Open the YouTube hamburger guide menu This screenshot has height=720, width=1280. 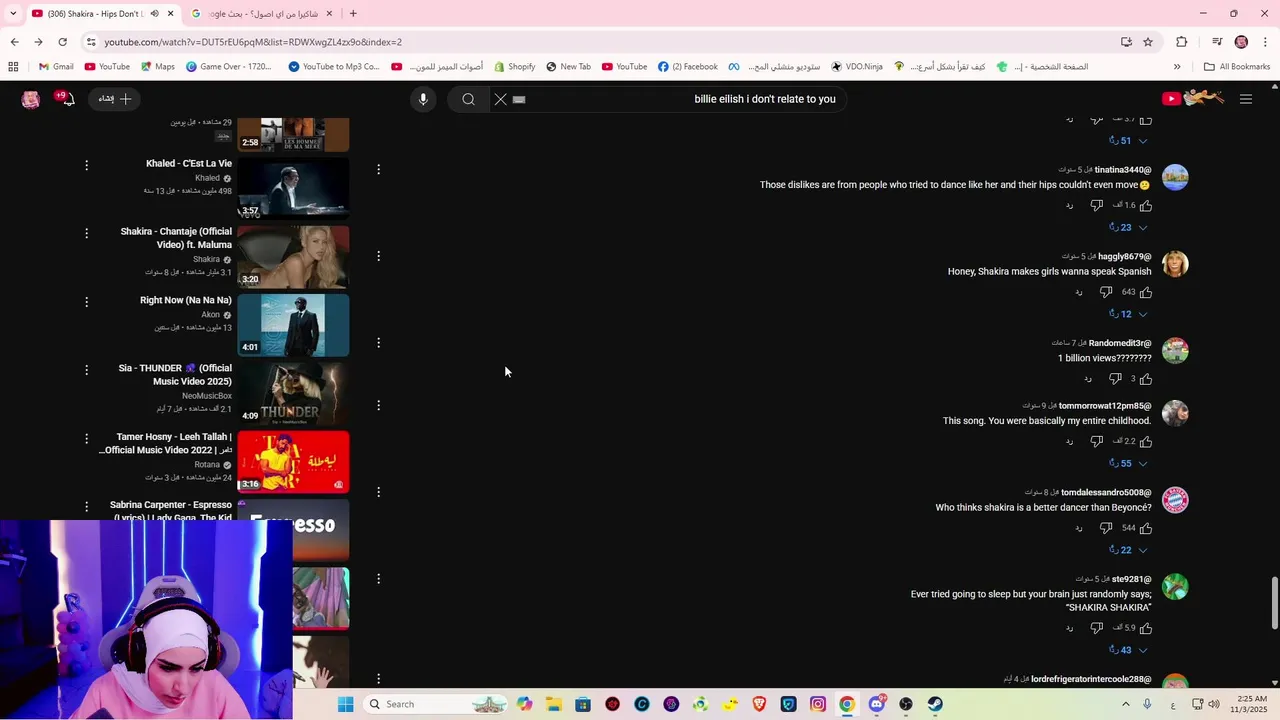(1246, 99)
